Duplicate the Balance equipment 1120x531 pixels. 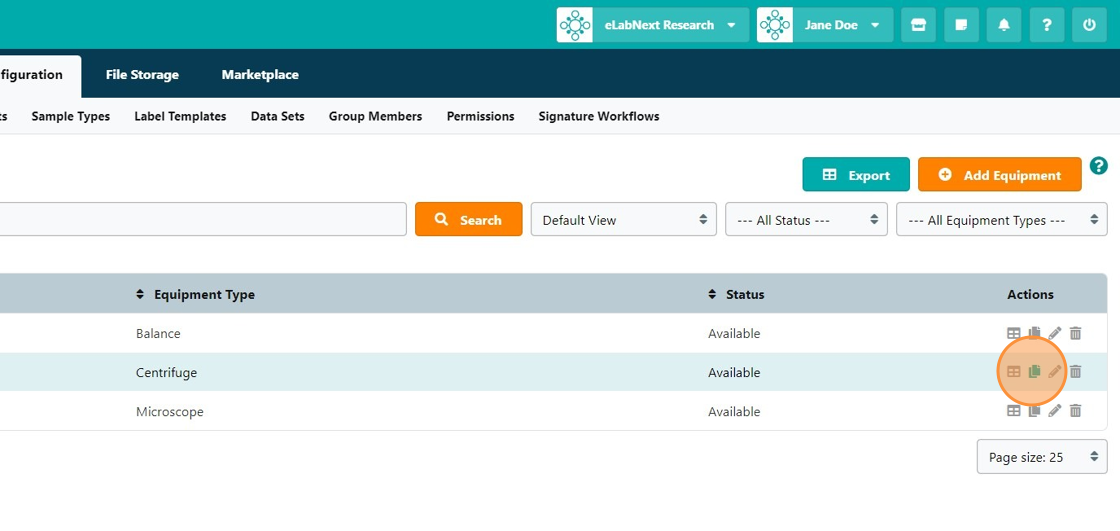click(x=1034, y=333)
